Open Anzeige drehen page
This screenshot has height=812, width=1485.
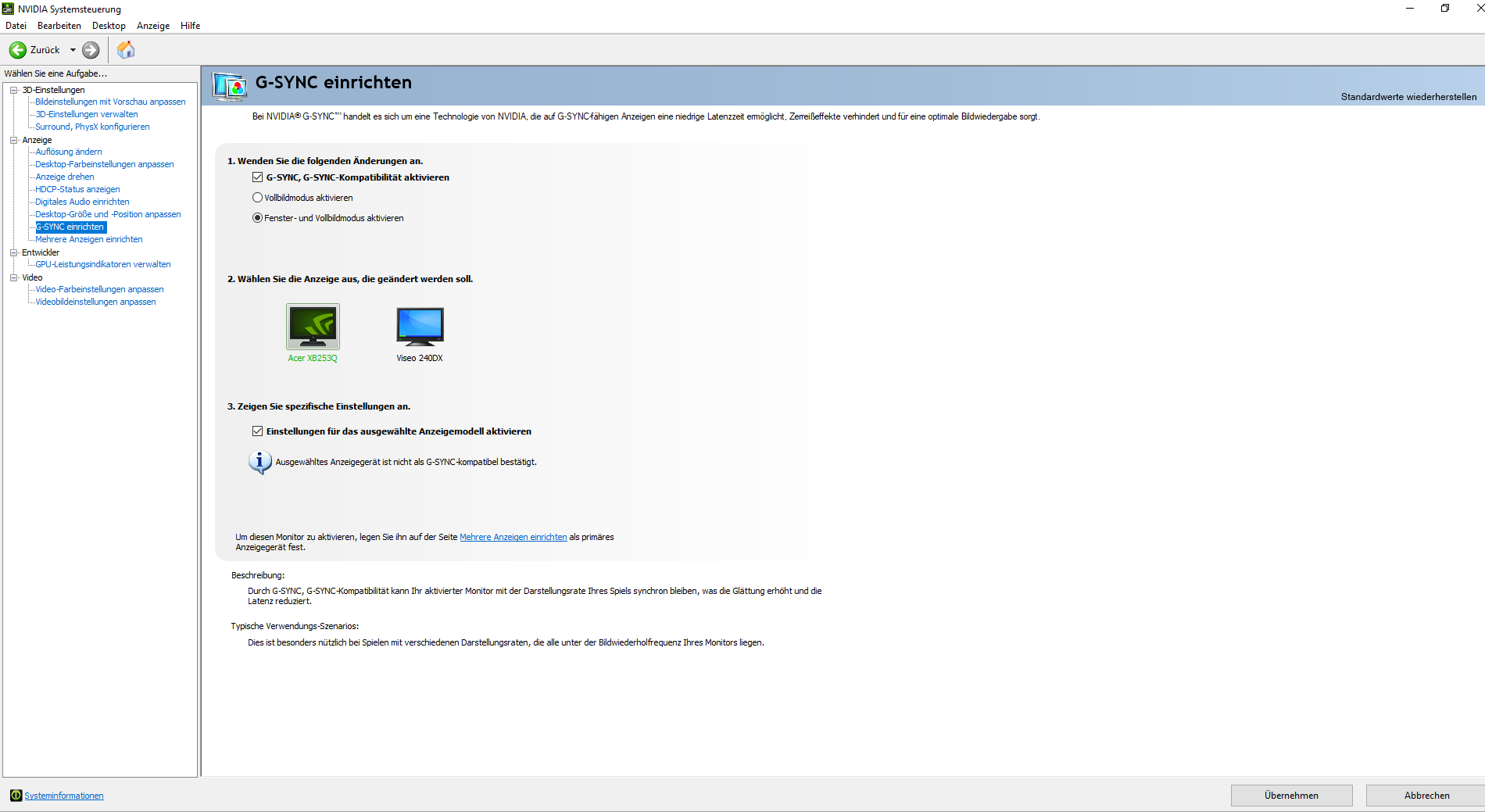tap(65, 177)
